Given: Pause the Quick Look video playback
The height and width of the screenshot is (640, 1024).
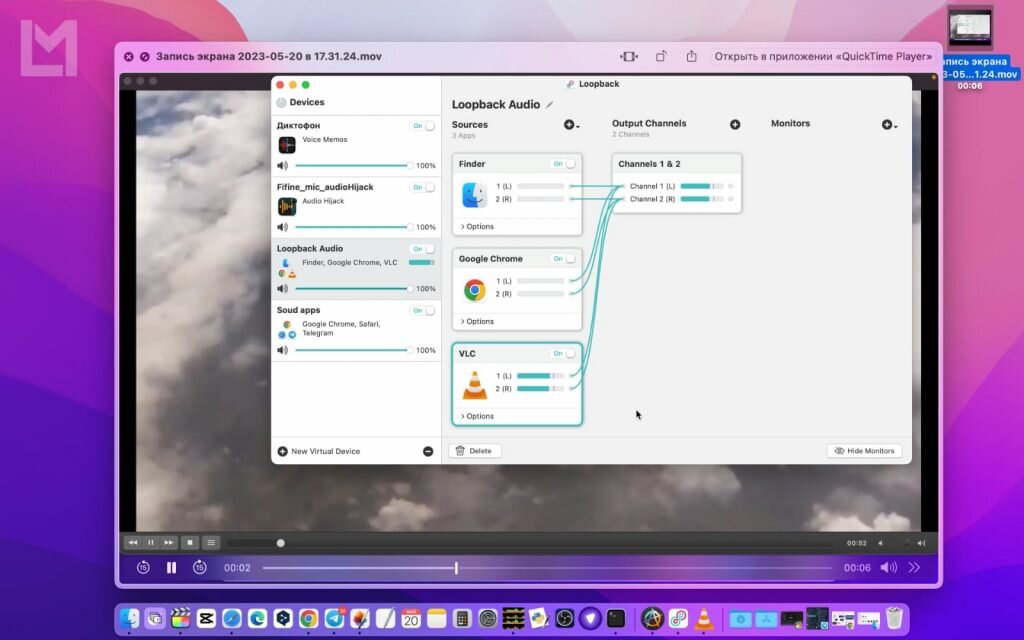Looking at the screenshot, I should pos(171,568).
